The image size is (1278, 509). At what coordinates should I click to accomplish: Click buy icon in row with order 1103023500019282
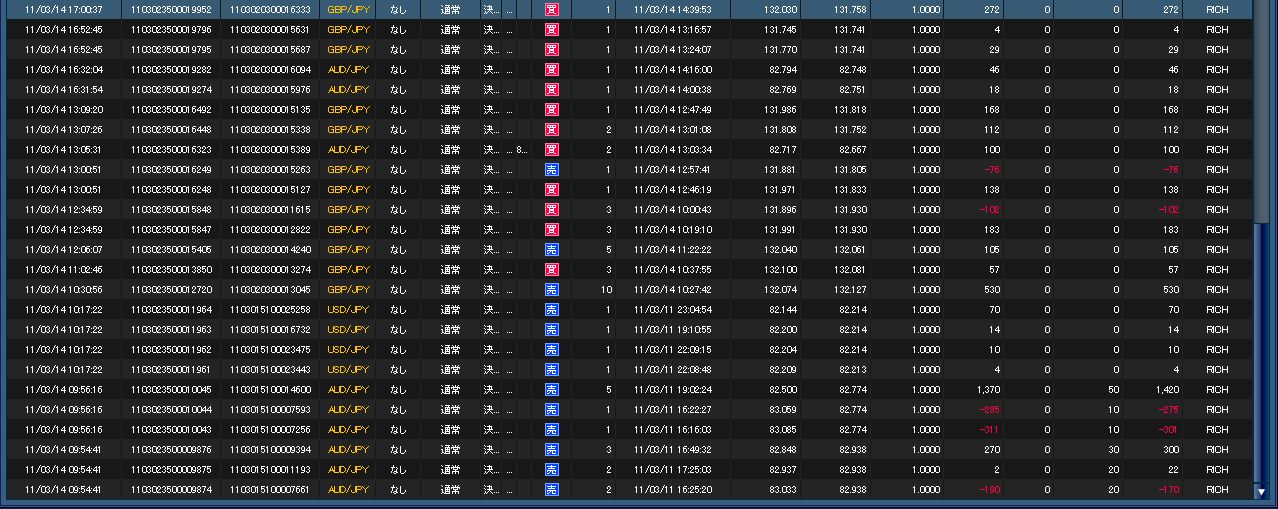click(551, 70)
